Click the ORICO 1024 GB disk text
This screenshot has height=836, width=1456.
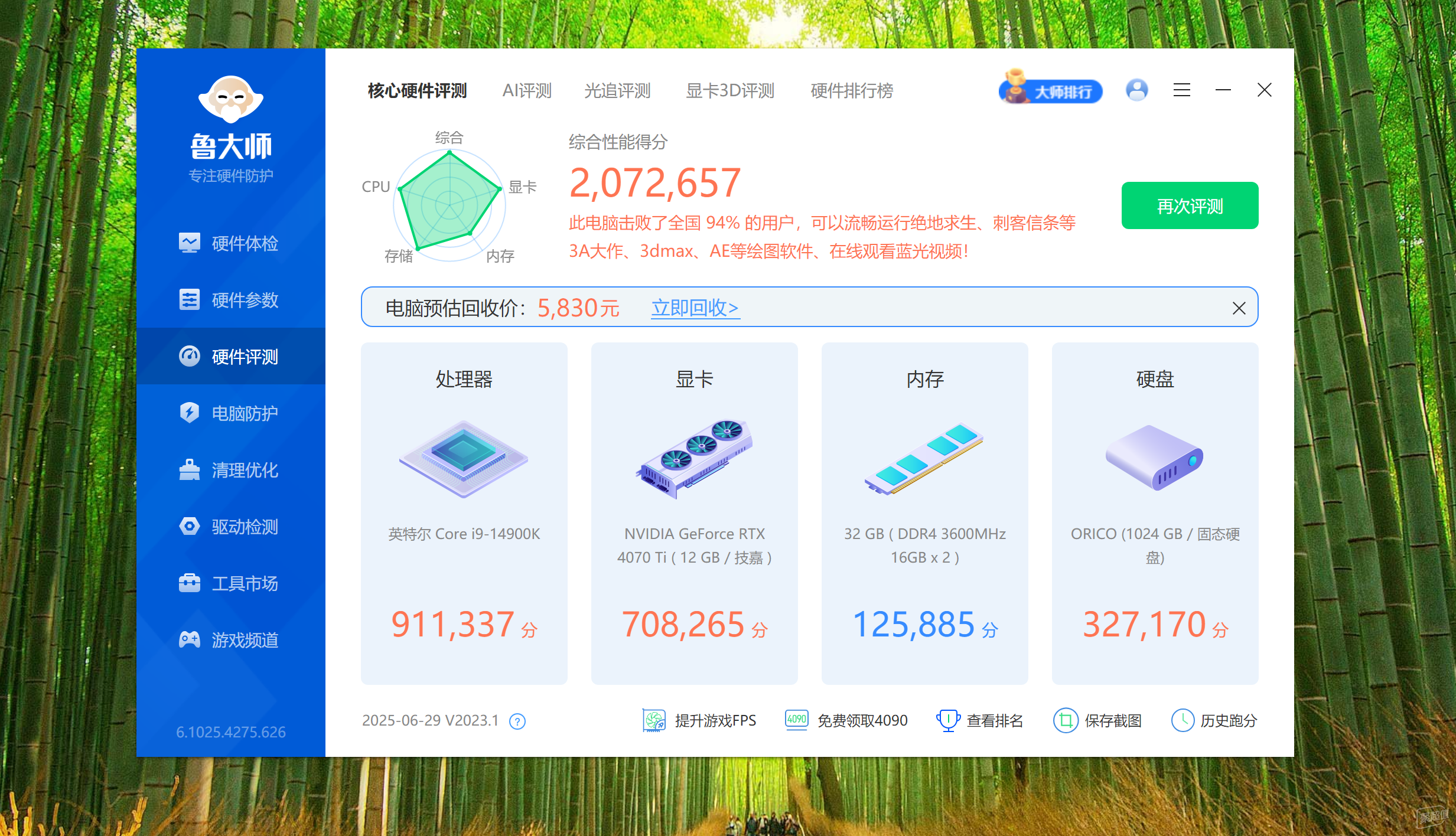pyautogui.click(x=1155, y=546)
